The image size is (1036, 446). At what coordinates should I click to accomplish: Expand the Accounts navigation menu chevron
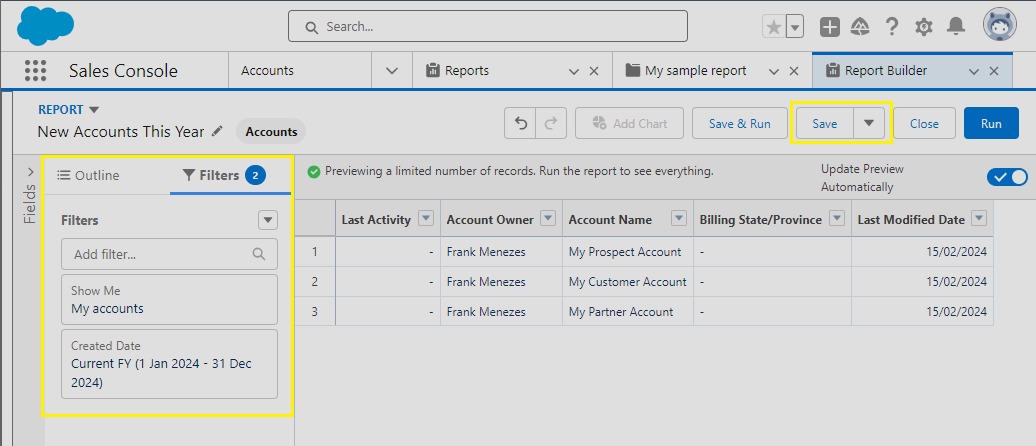click(391, 71)
